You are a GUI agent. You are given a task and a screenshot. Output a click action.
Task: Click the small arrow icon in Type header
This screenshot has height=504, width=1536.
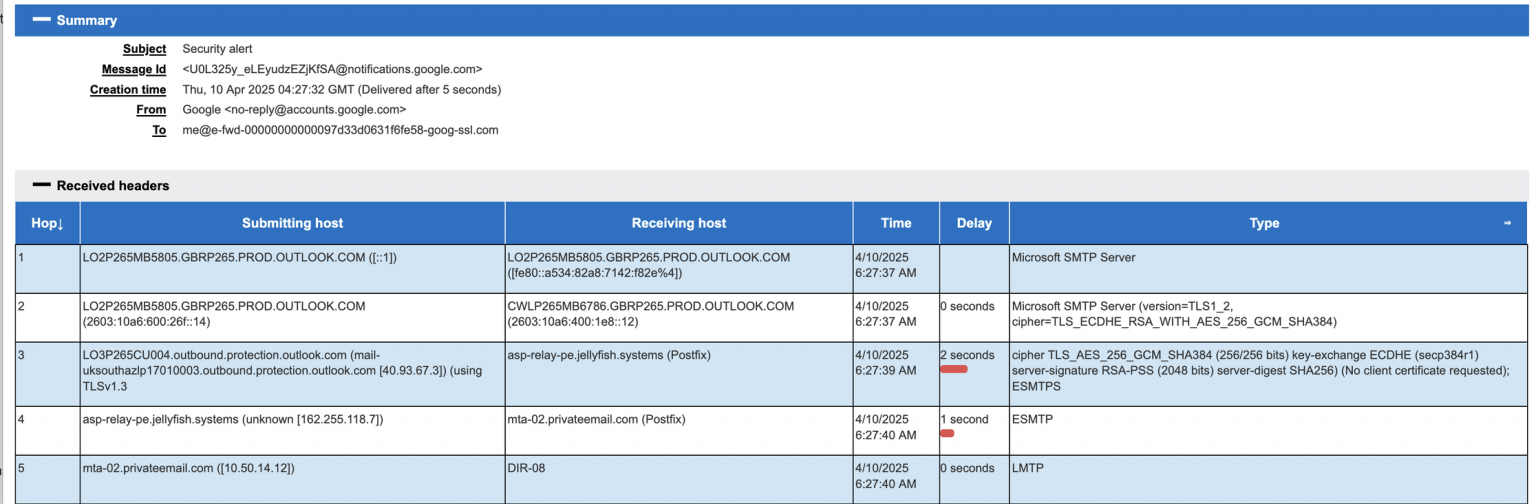point(1507,223)
